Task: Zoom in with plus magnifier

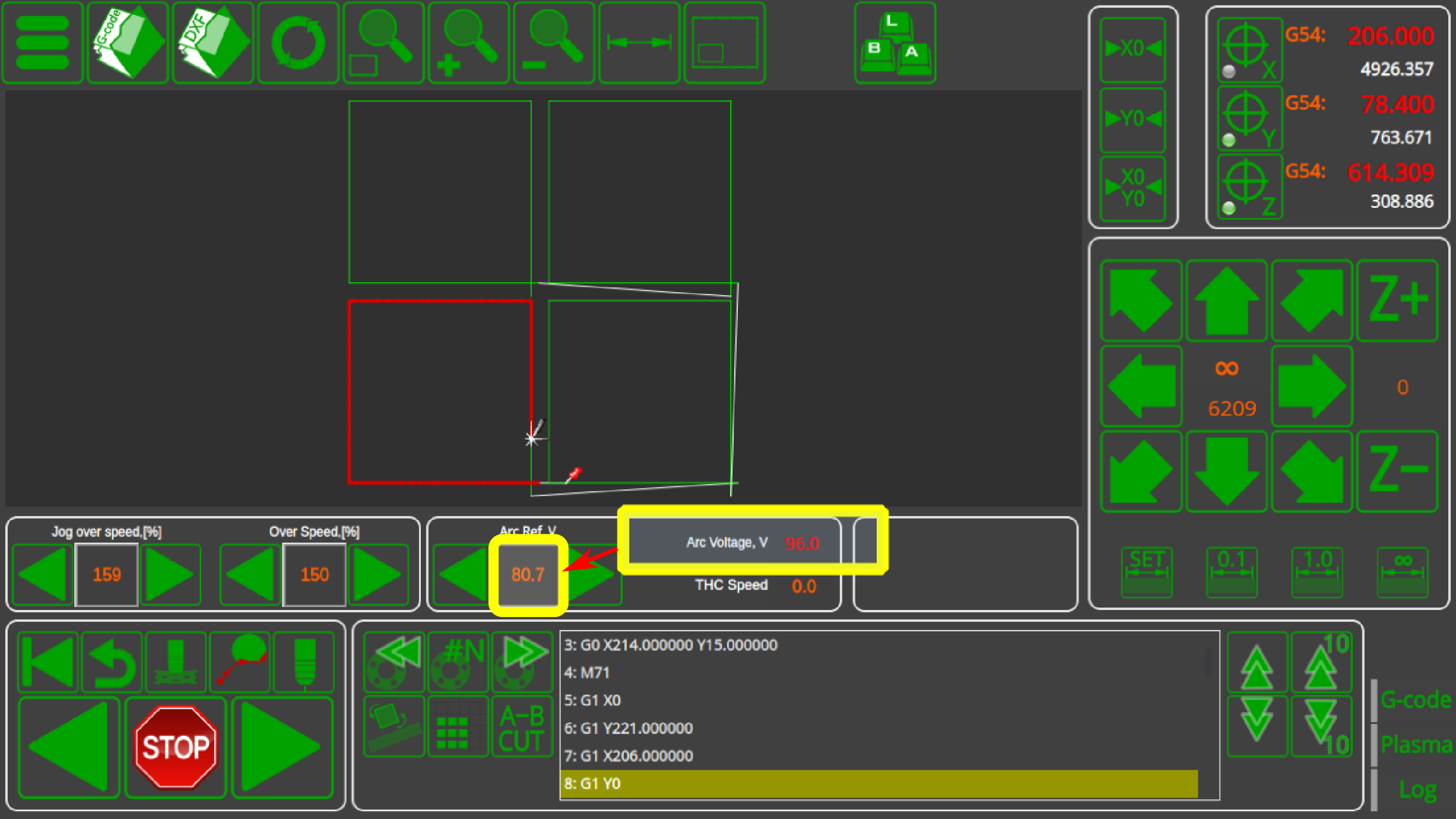Action: point(468,43)
